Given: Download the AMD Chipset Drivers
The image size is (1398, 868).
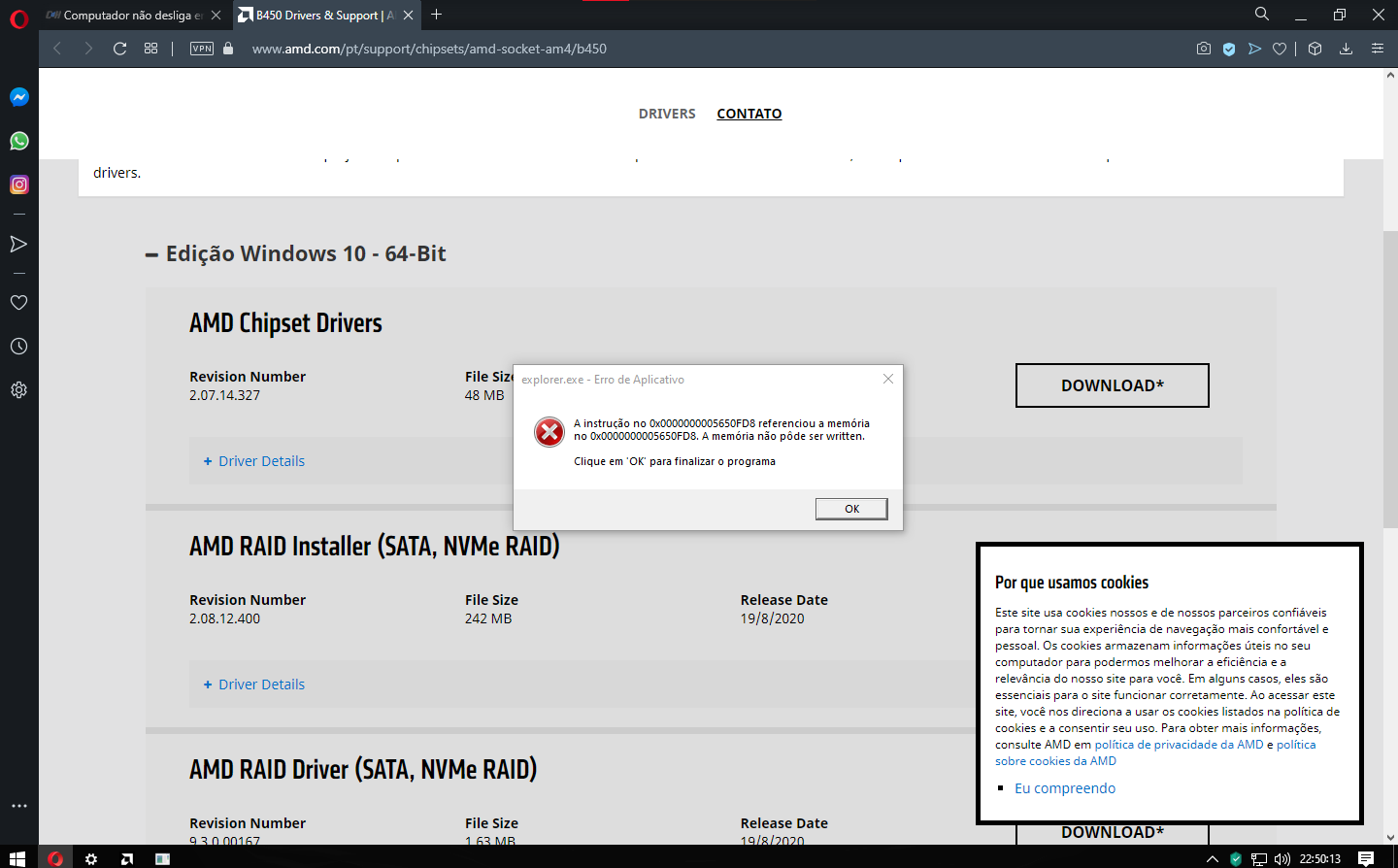Looking at the screenshot, I should (1113, 385).
